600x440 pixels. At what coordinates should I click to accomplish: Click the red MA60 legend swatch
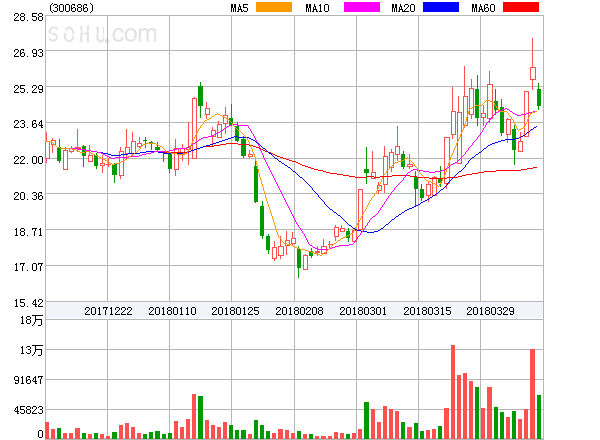pos(521,7)
